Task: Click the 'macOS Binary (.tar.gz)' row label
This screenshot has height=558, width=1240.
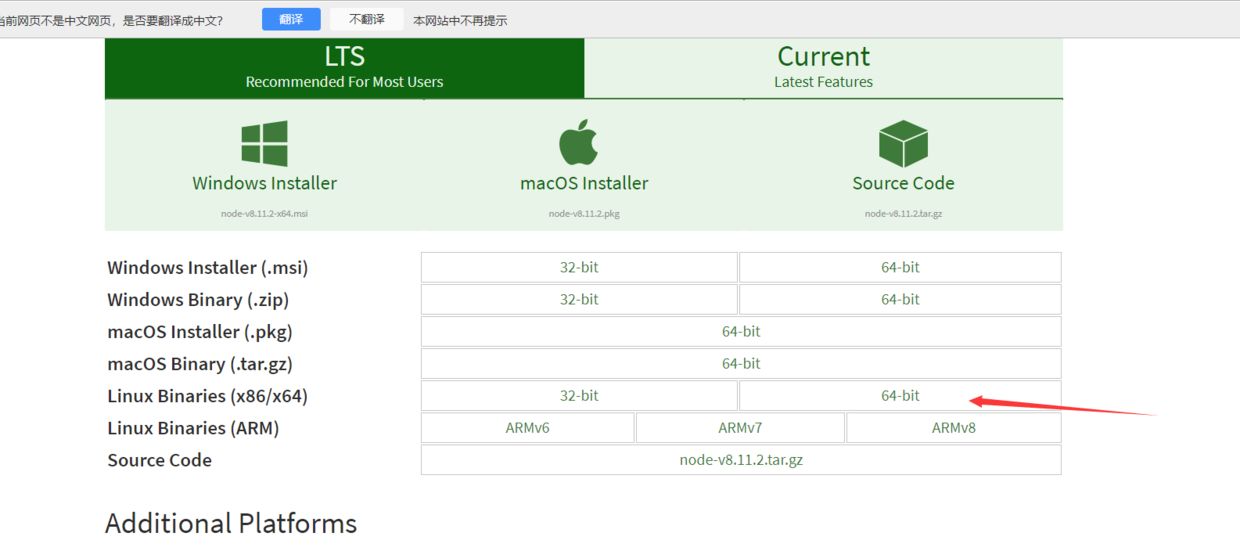Action: (200, 364)
